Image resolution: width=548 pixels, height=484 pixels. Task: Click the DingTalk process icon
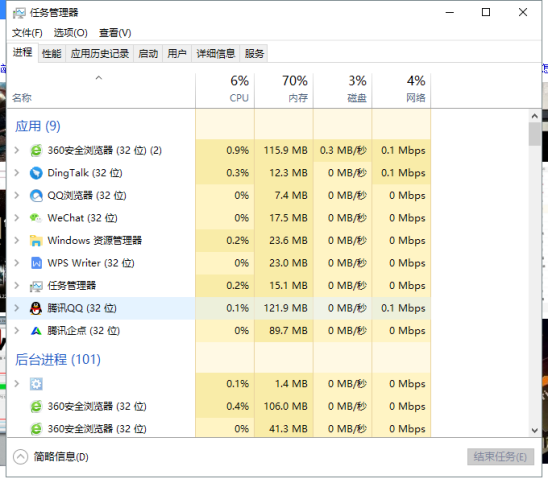tap(36, 173)
